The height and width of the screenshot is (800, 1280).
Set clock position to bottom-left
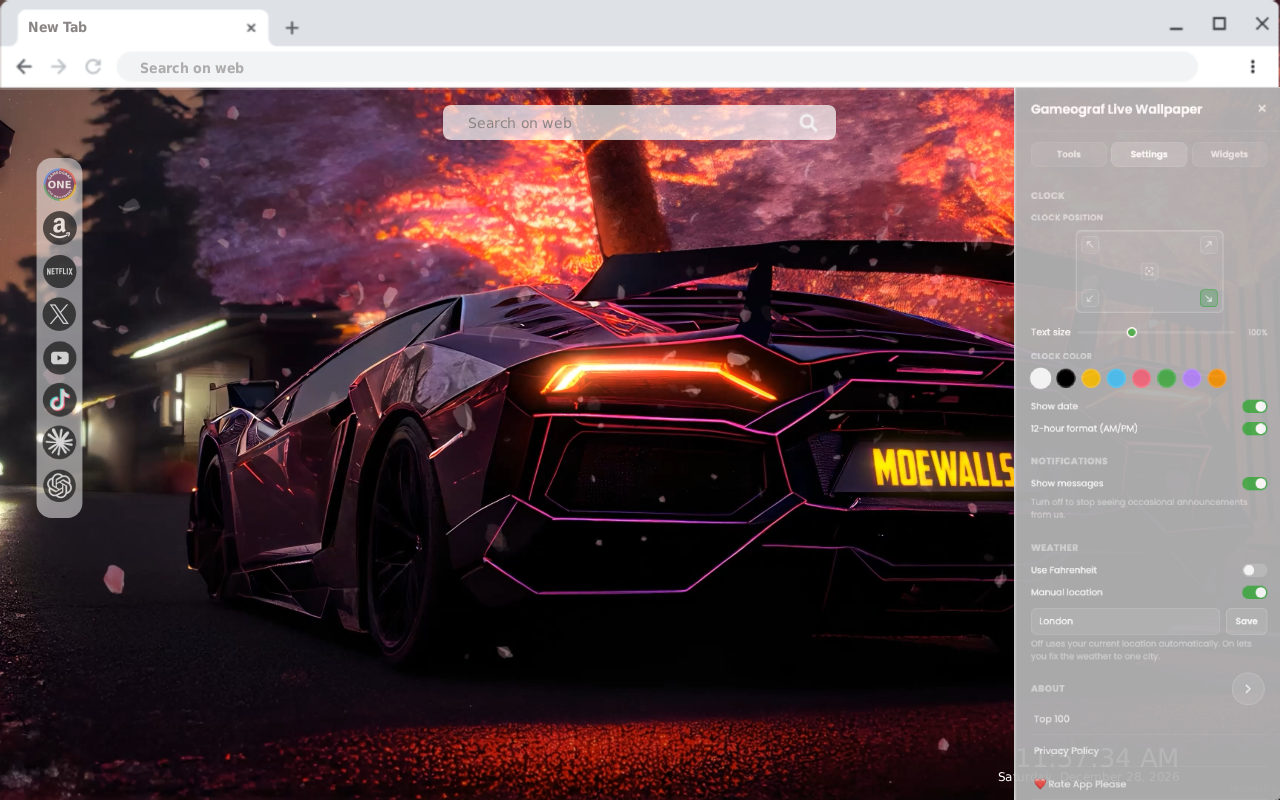(x=1091, y=298)
